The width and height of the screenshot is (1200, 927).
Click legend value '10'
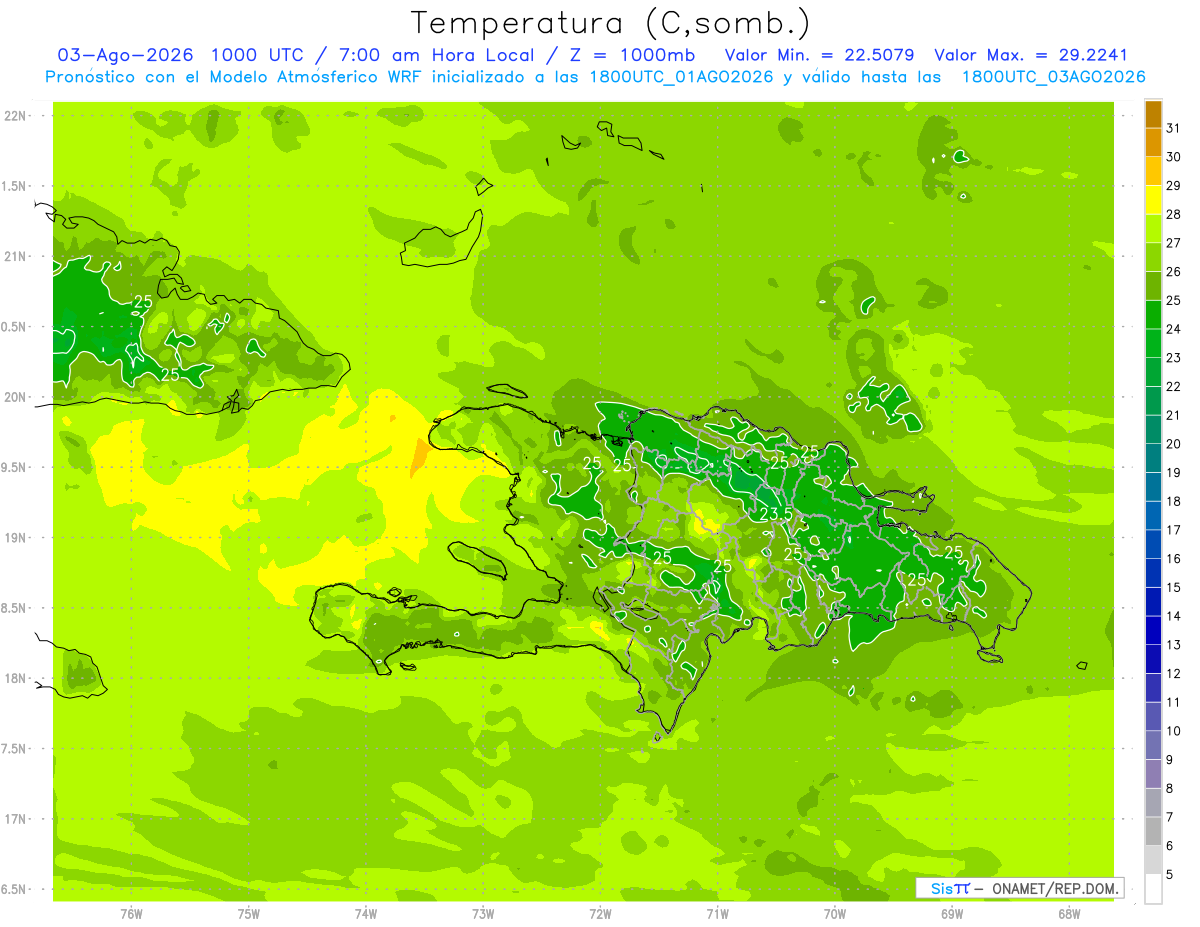point(1174,731)
